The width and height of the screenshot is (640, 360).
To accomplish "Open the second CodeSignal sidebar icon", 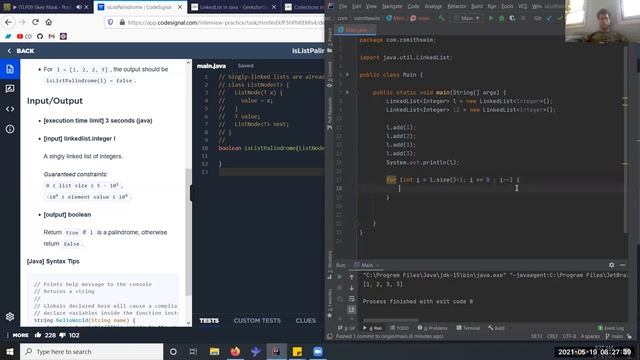I will [x=10, y=89].
